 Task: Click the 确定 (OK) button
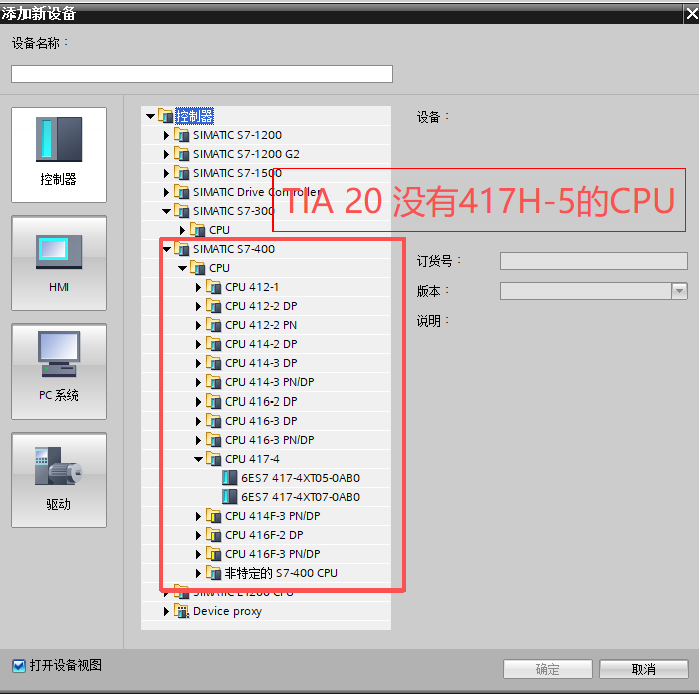click(547, 669)
